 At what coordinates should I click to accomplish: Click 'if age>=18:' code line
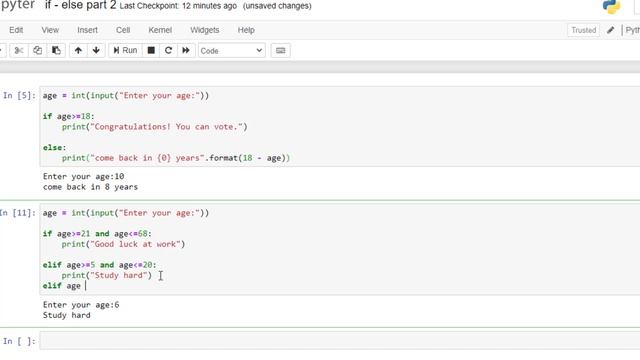tap(69, 116)
